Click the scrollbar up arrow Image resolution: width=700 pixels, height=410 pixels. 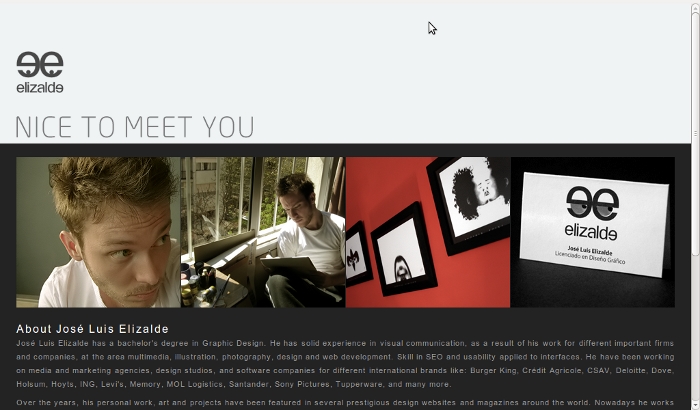[x=695, y=6]
